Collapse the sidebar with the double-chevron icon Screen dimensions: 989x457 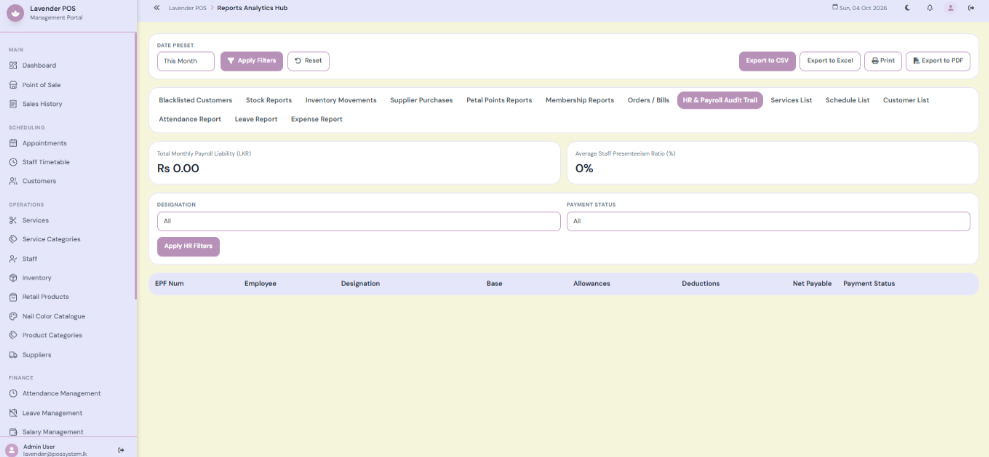tap(156, 8)
